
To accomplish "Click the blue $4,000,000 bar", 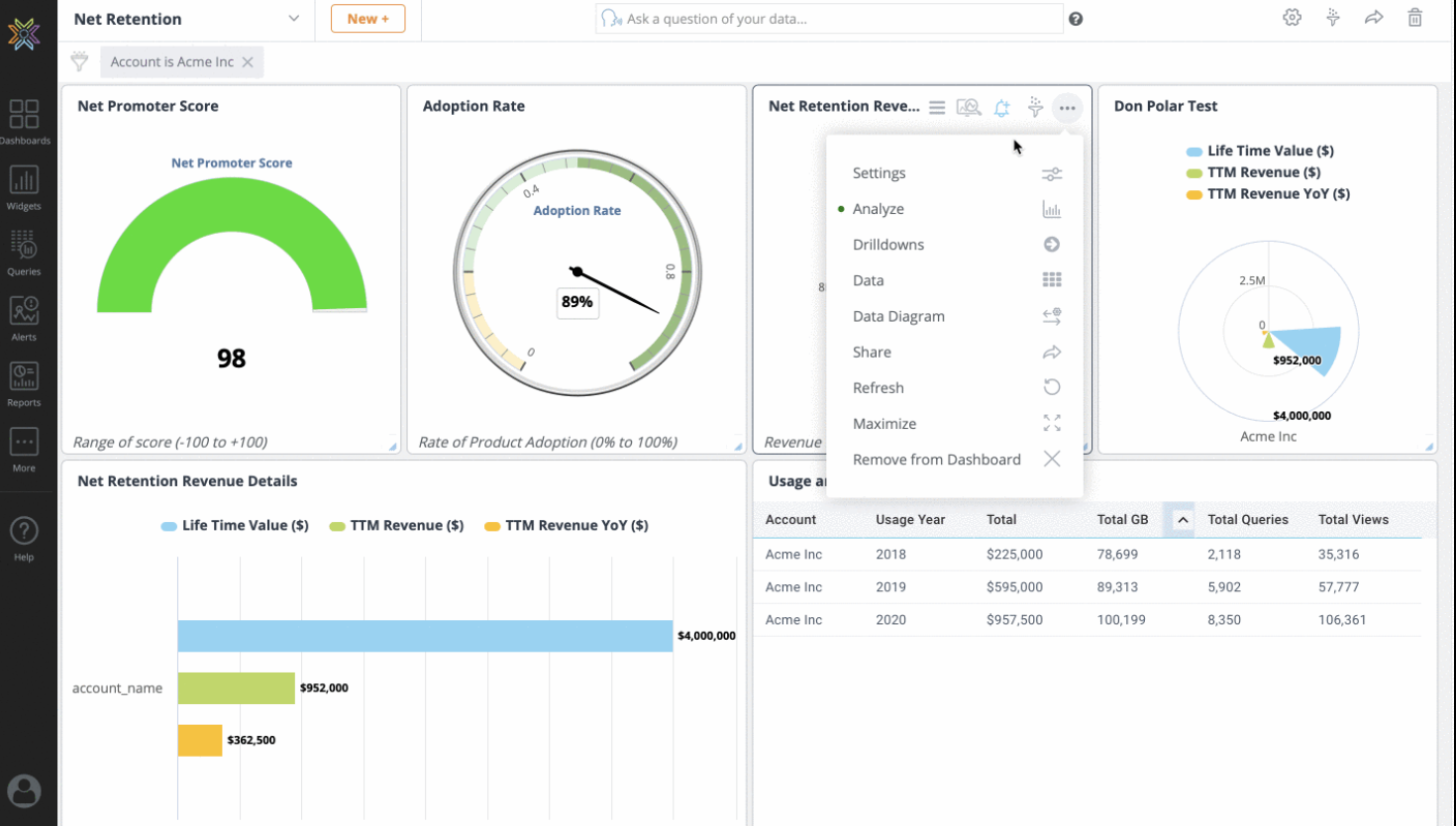I will click(425, 636).
